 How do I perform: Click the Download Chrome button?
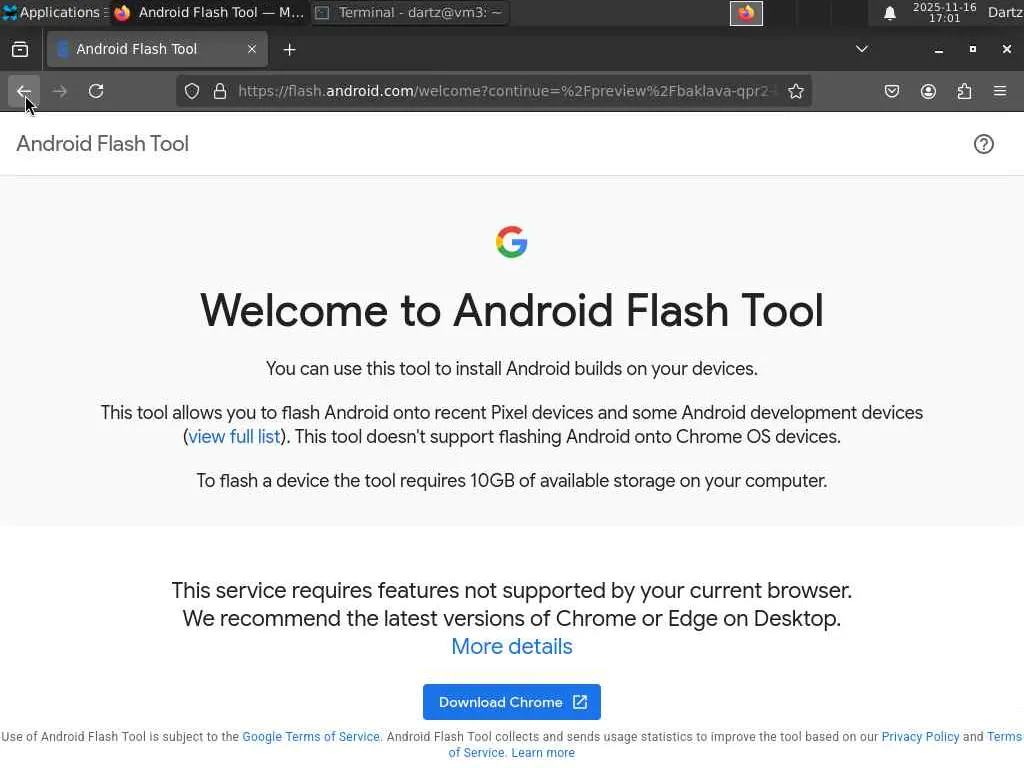click(512, 702)
